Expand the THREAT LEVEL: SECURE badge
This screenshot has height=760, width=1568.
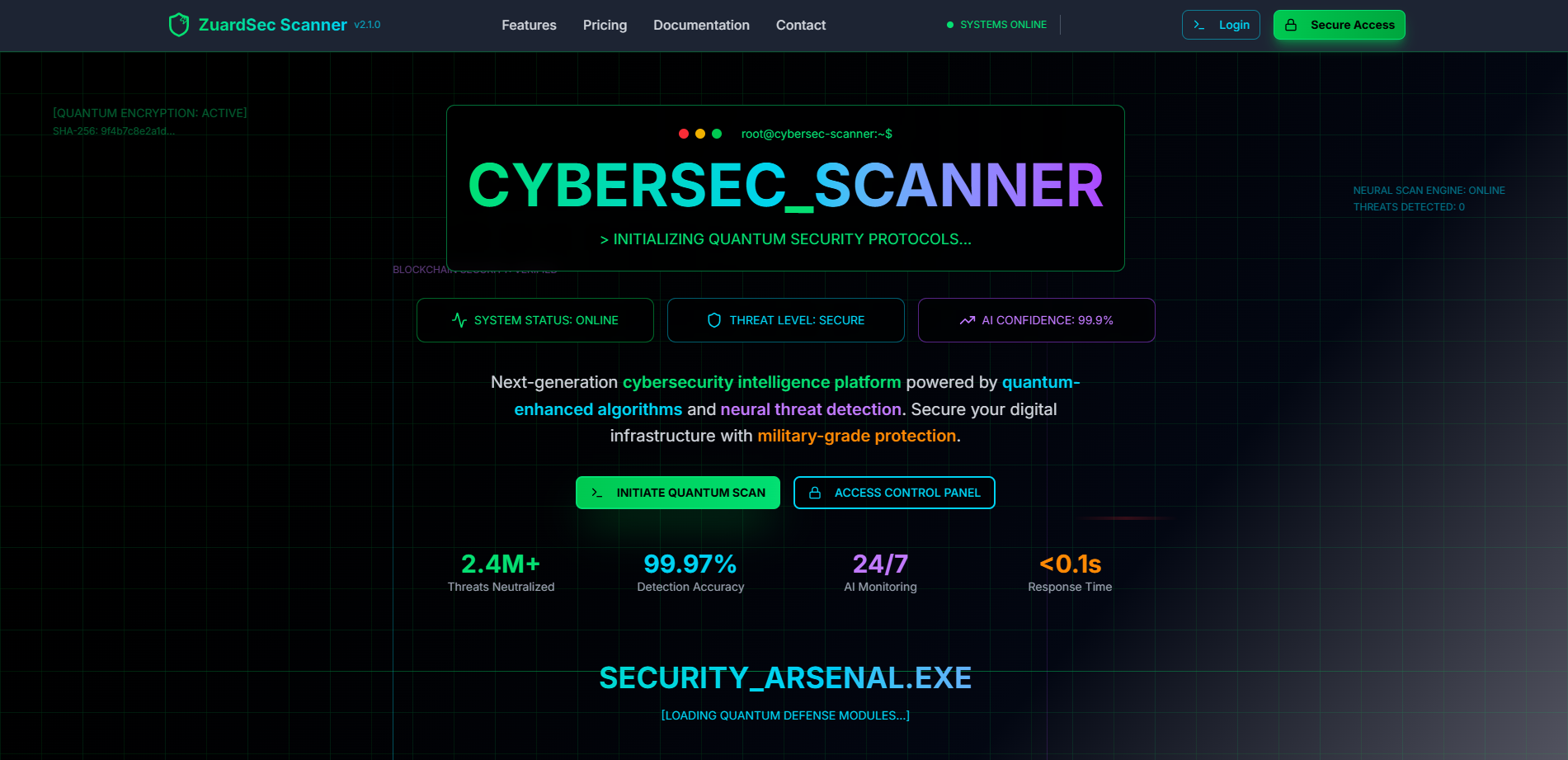coord(785,320)
